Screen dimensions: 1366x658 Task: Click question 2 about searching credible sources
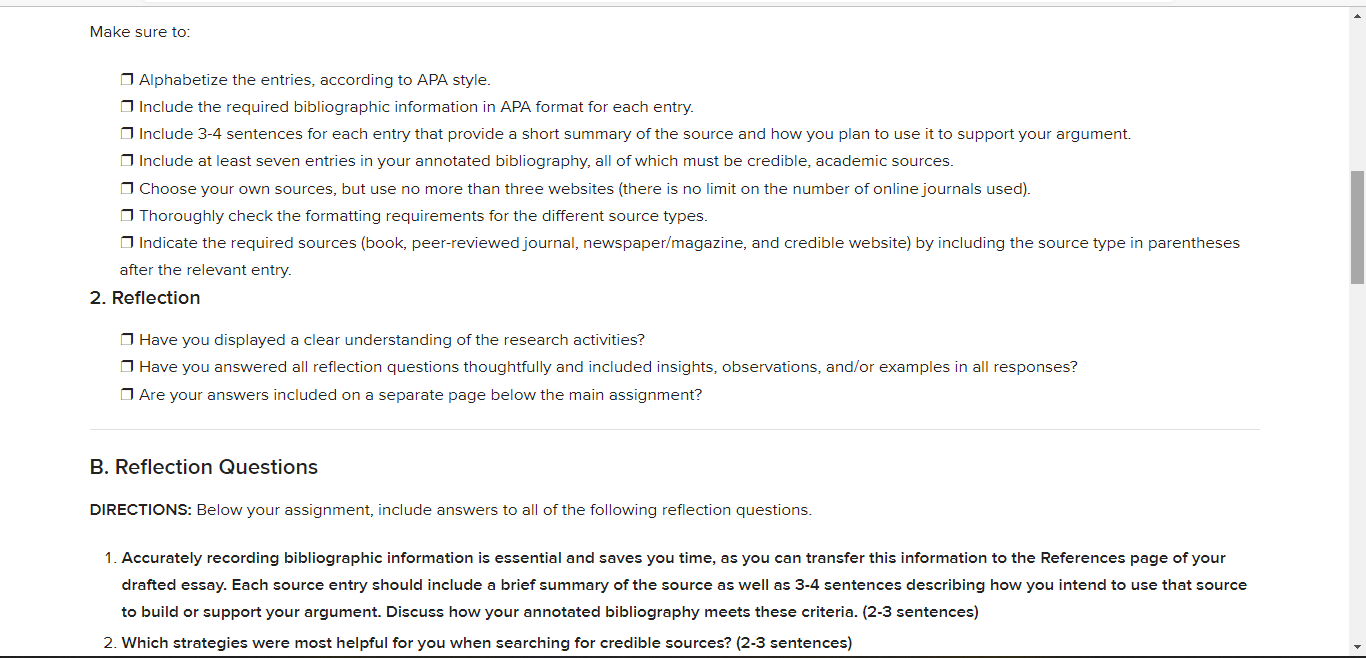(487, 643)
